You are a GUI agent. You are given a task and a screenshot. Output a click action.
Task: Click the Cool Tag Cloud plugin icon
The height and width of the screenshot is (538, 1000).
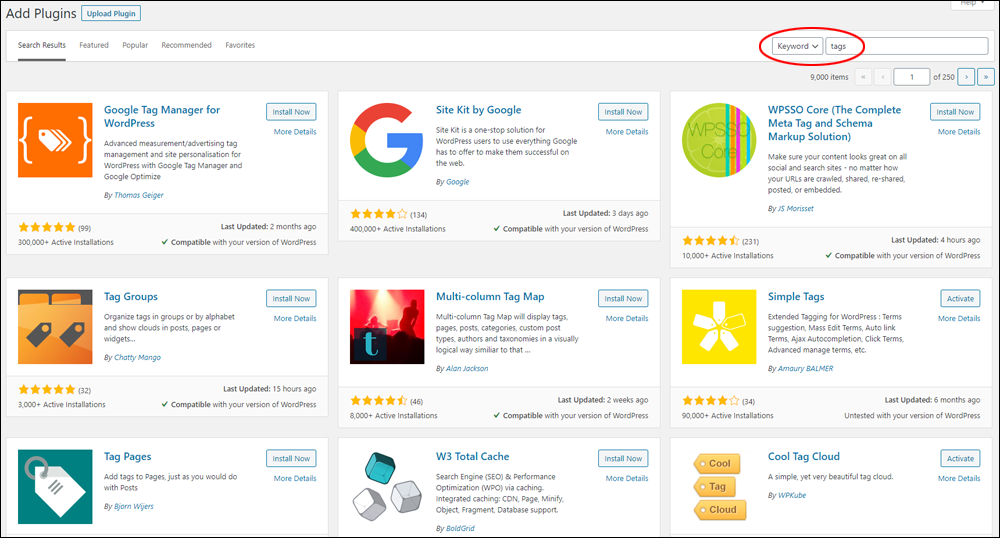(x=719, y=487)
